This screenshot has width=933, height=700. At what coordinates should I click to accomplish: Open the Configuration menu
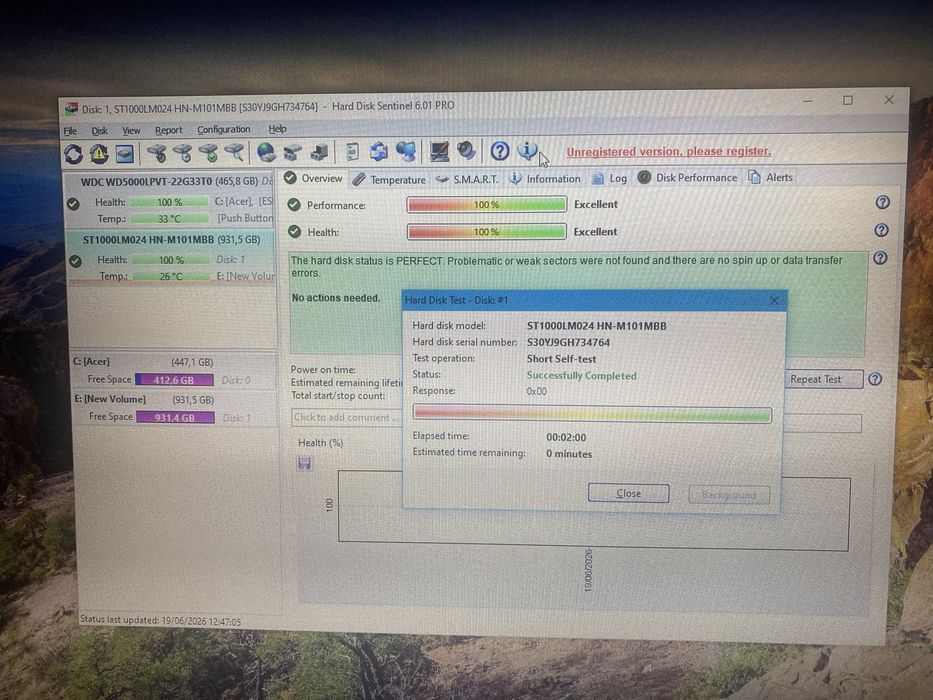pyautogui.click(x=224, y=130)
